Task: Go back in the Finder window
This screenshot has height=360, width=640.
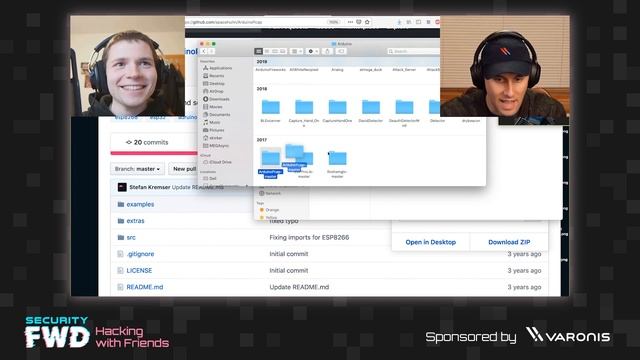Action: (x=204, y=51)
